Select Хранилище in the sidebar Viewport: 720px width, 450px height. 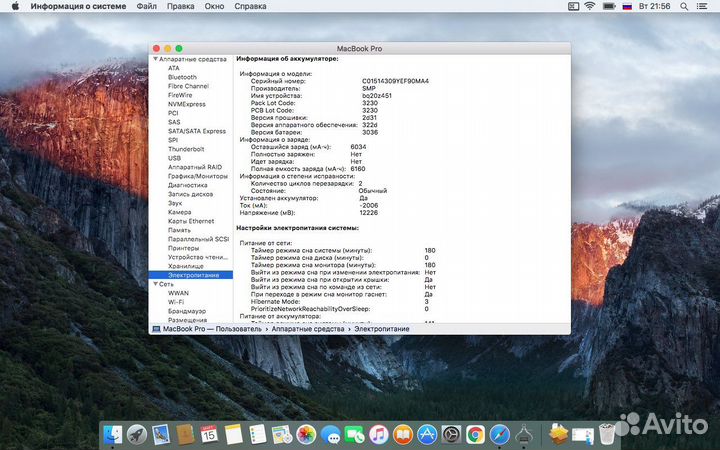186,266
